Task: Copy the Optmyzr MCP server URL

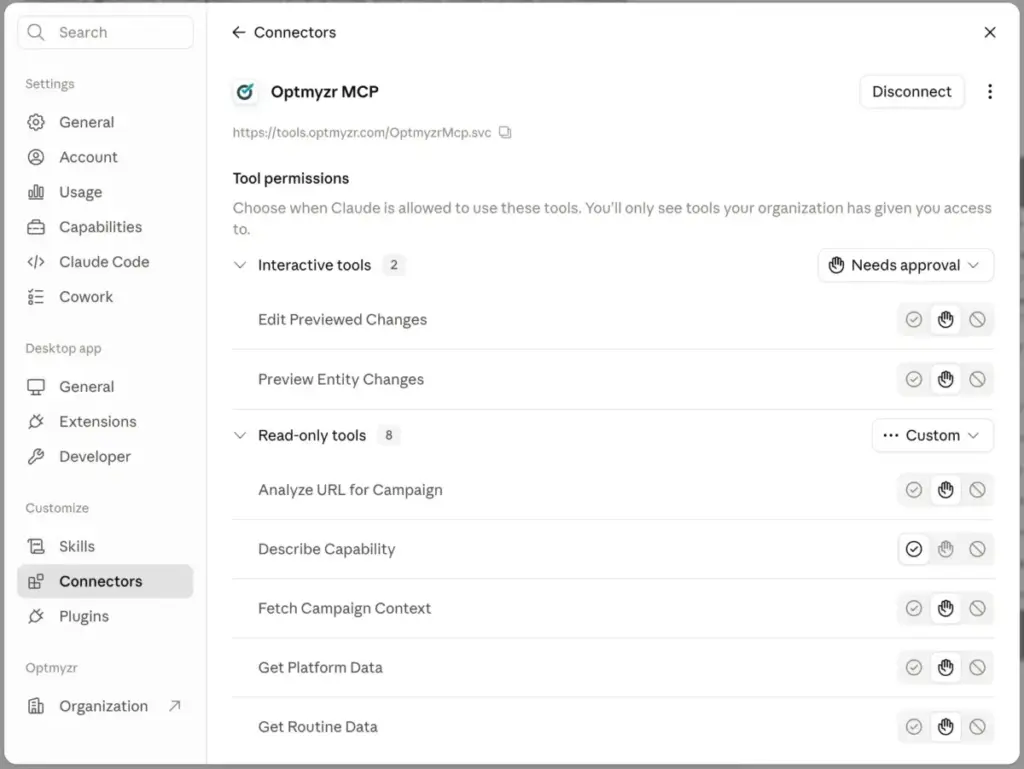Action: (505, 133)
